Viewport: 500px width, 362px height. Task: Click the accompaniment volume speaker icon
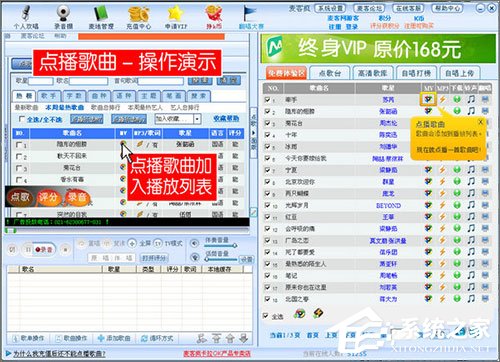(194, 243)
